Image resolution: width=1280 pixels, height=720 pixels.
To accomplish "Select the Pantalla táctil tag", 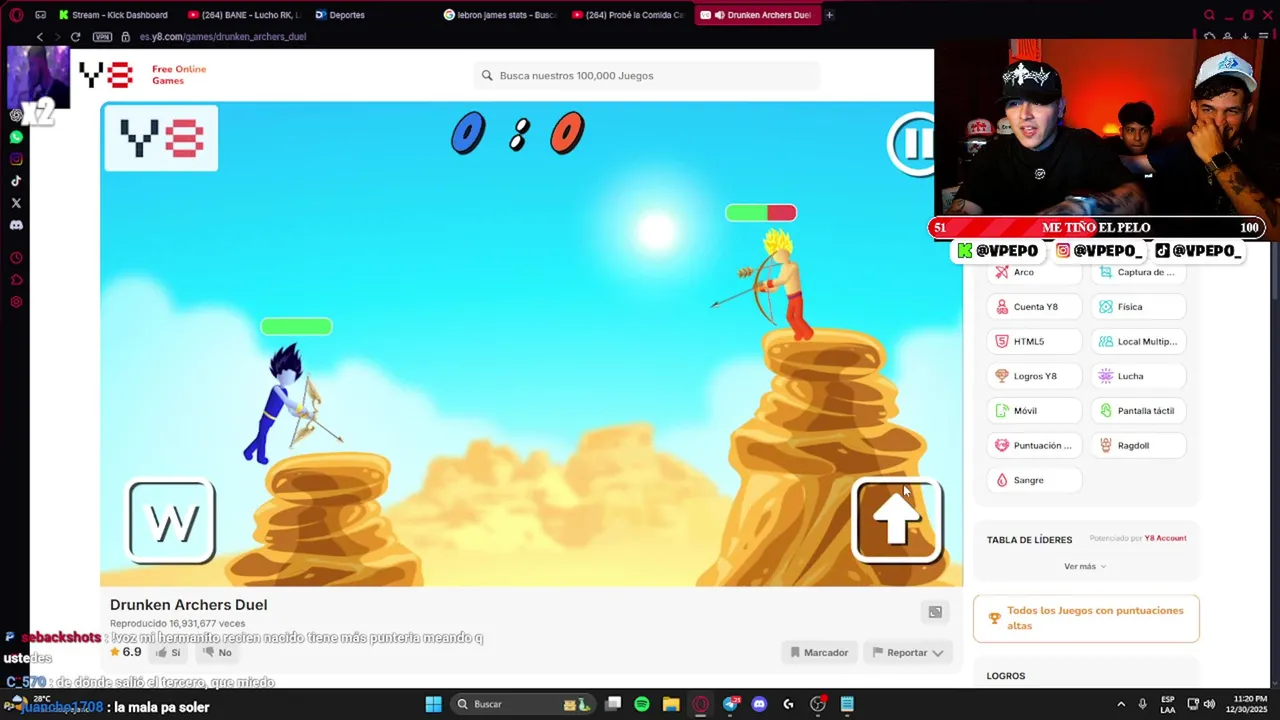I will 1138,411.
